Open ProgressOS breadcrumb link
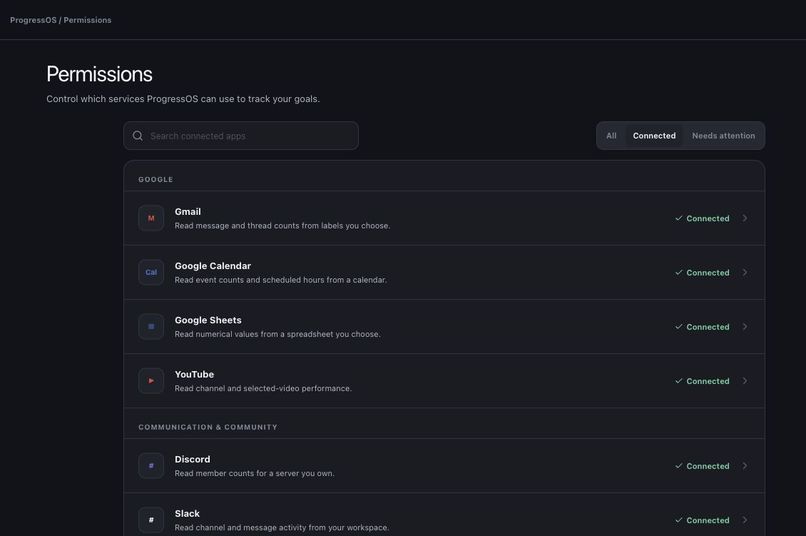806x536 pixels. (x=33, y=20)
